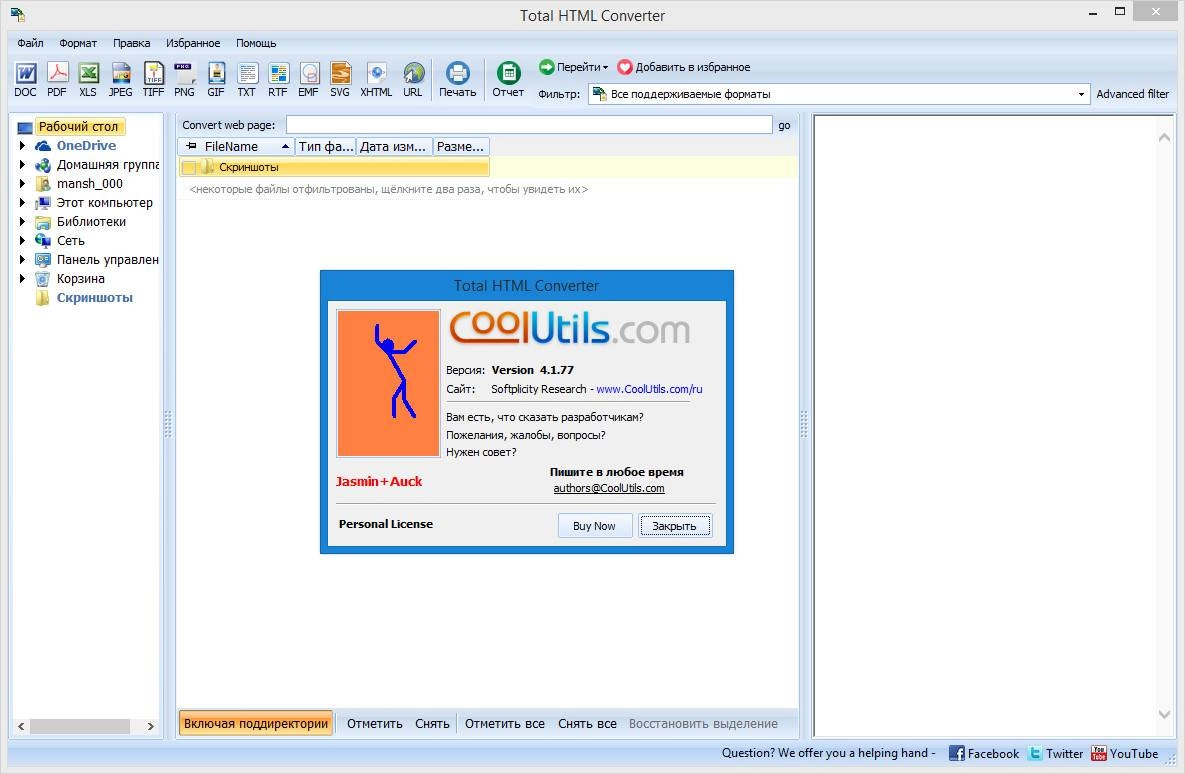Select EMF conversion icon
The image size is (1185, 774).
pos(308,79)
